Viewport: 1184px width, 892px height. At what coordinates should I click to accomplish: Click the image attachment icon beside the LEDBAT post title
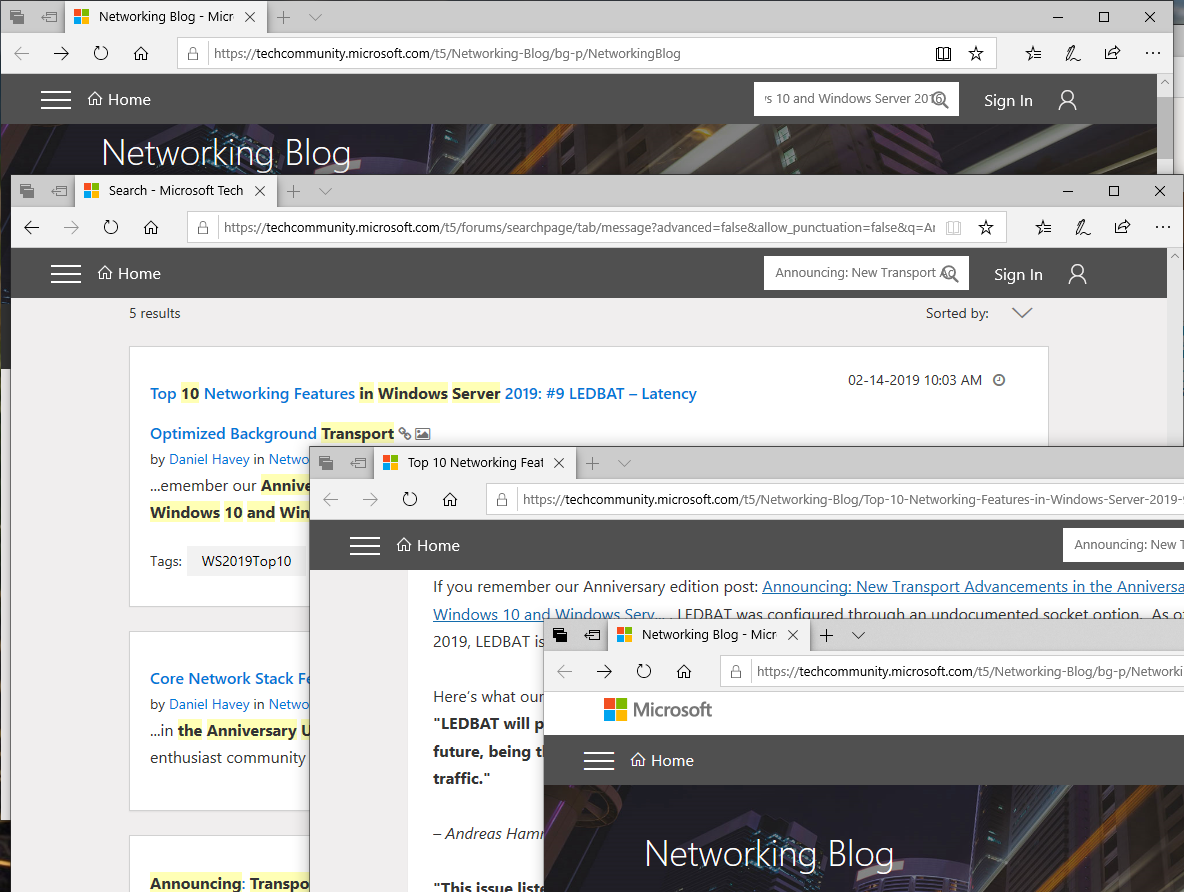pyautogui.click(x=422, y=433)
